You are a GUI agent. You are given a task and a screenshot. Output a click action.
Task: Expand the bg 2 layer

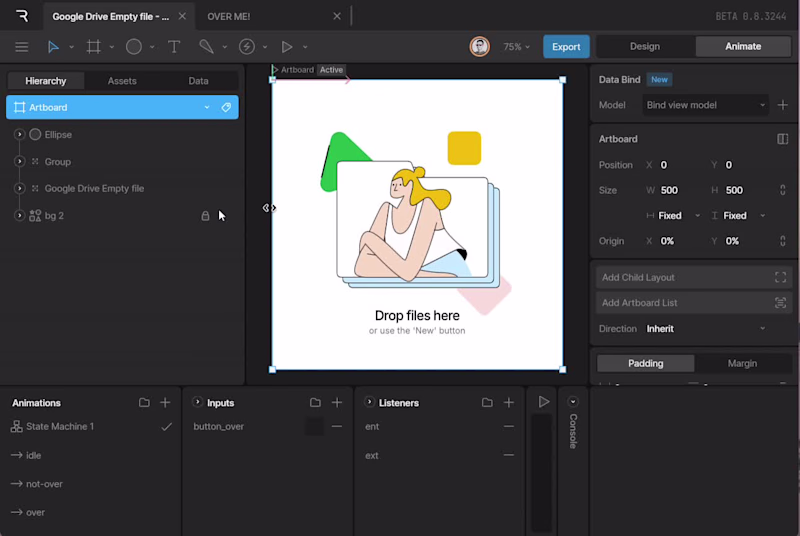pyautogui.click(x=19, y=216)
